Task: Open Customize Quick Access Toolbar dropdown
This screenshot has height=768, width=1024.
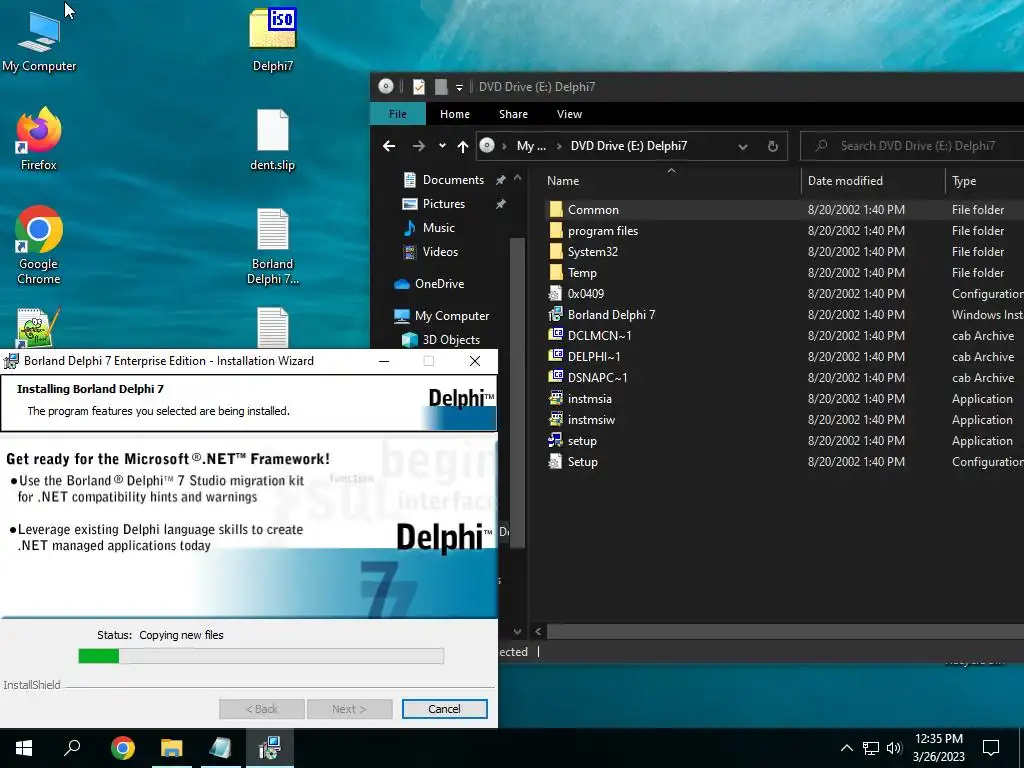Action: tap(459, 87)
